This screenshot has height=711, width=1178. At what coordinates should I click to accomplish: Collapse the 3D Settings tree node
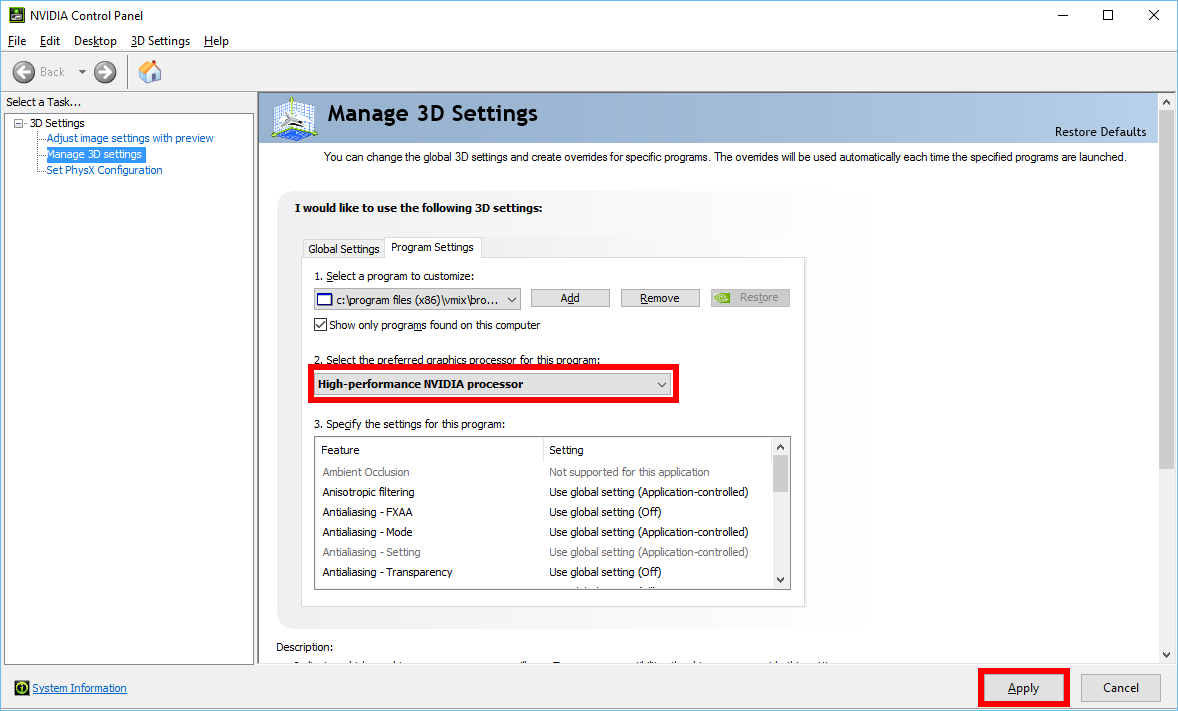pyautogui.click(x=19, y=123)
